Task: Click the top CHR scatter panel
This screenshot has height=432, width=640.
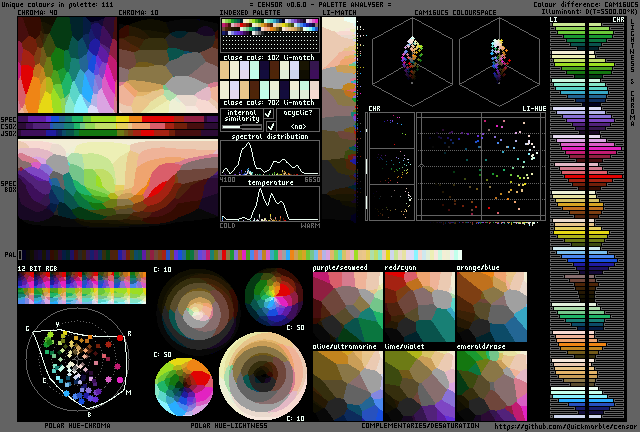Action: point(391,131)
